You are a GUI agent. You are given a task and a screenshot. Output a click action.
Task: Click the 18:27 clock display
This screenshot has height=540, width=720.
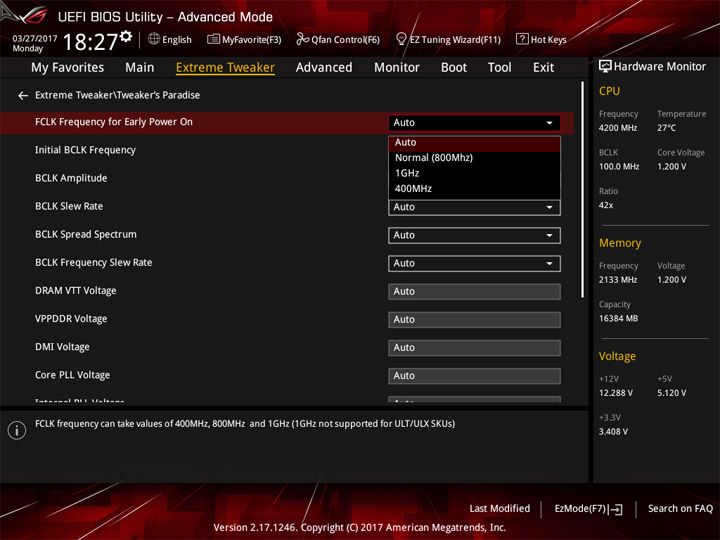(x=90, y=42)
